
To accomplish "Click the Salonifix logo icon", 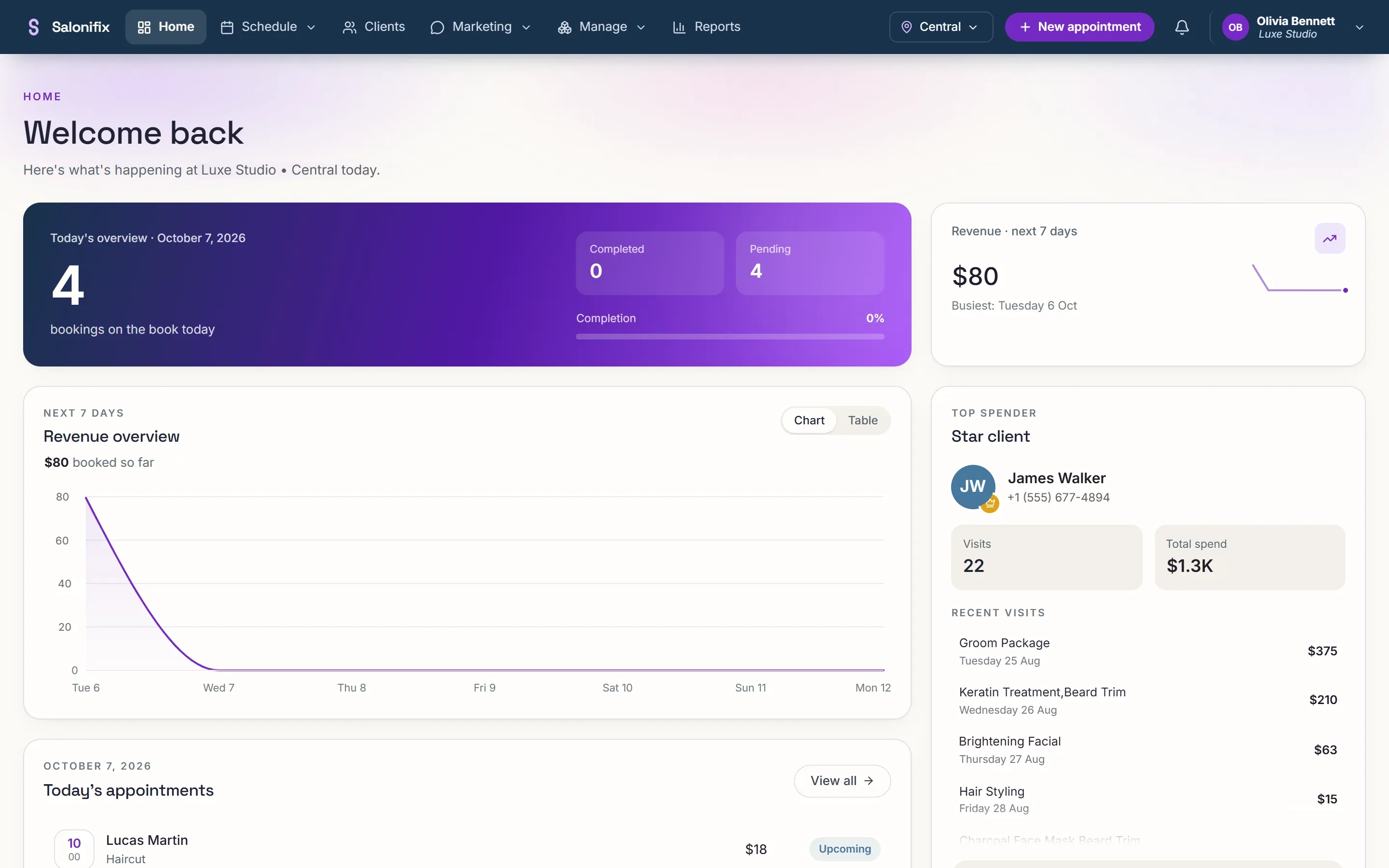I will [x=34, y=27].
